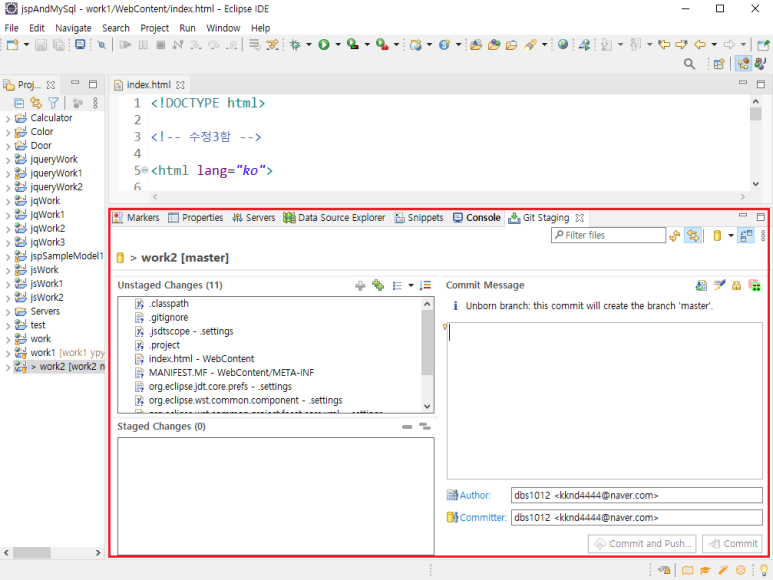This screenshot has width=773, height=580.
Task: Click the Author link label
Action: 475,495
